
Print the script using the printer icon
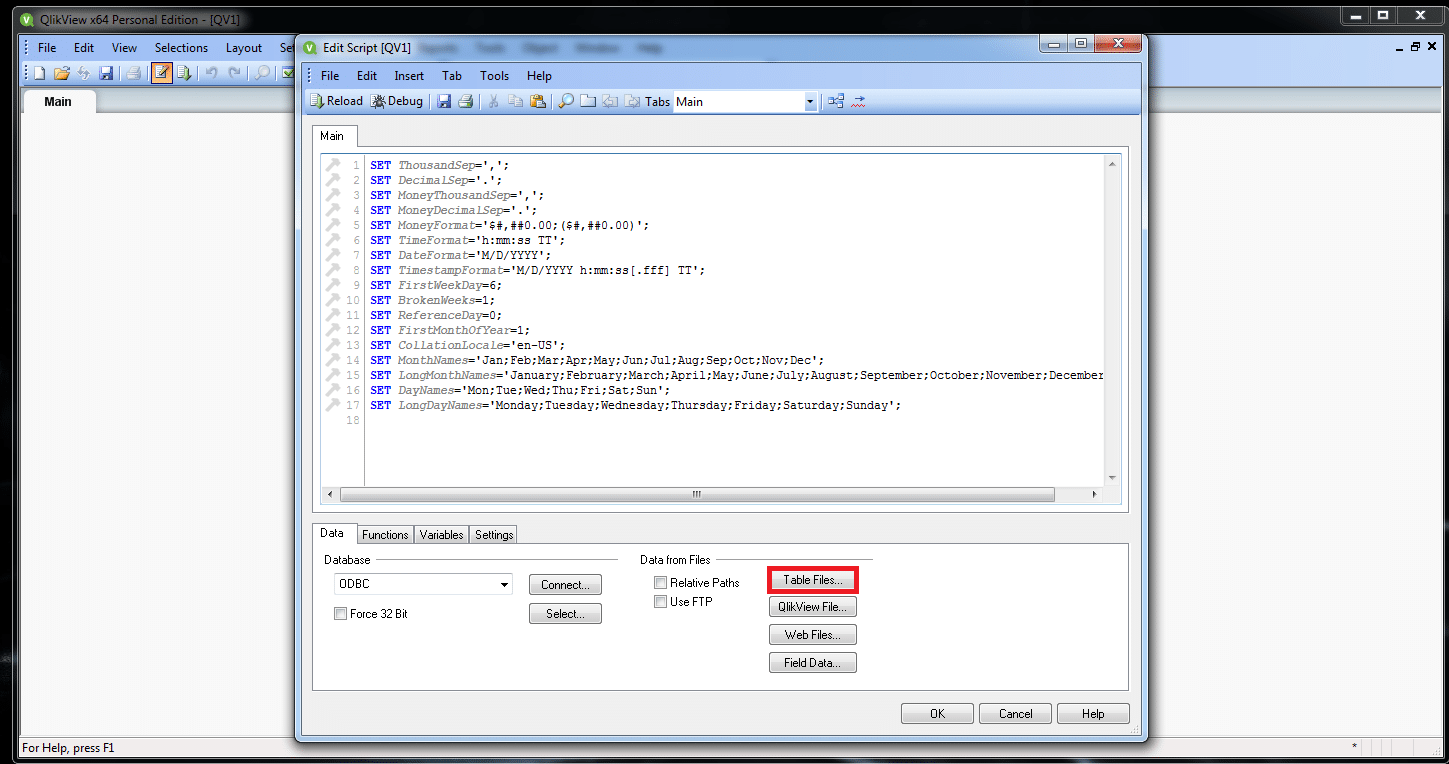[x=465, y=101]
